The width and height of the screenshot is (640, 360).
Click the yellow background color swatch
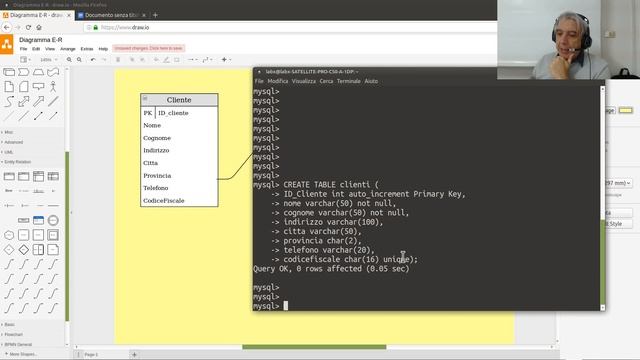pyautogui.click(x=625, y=110)
